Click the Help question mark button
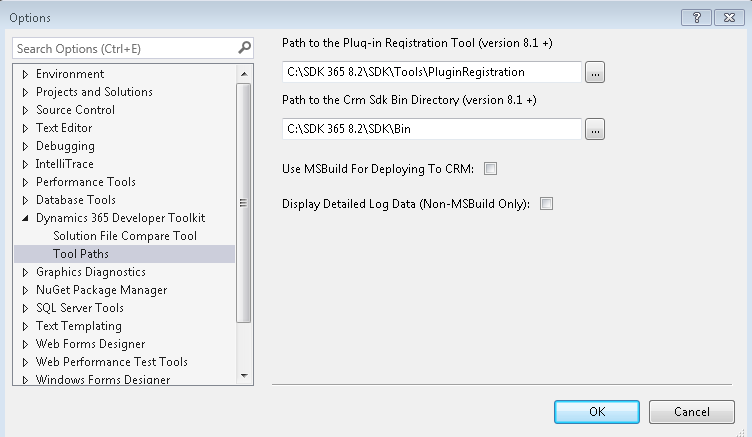The width and height of the screenshot is (752, 437). click(696, 18)
